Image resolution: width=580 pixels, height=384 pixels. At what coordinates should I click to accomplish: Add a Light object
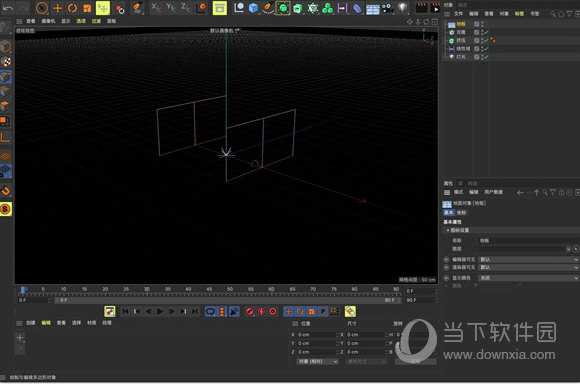coord(403,8)
